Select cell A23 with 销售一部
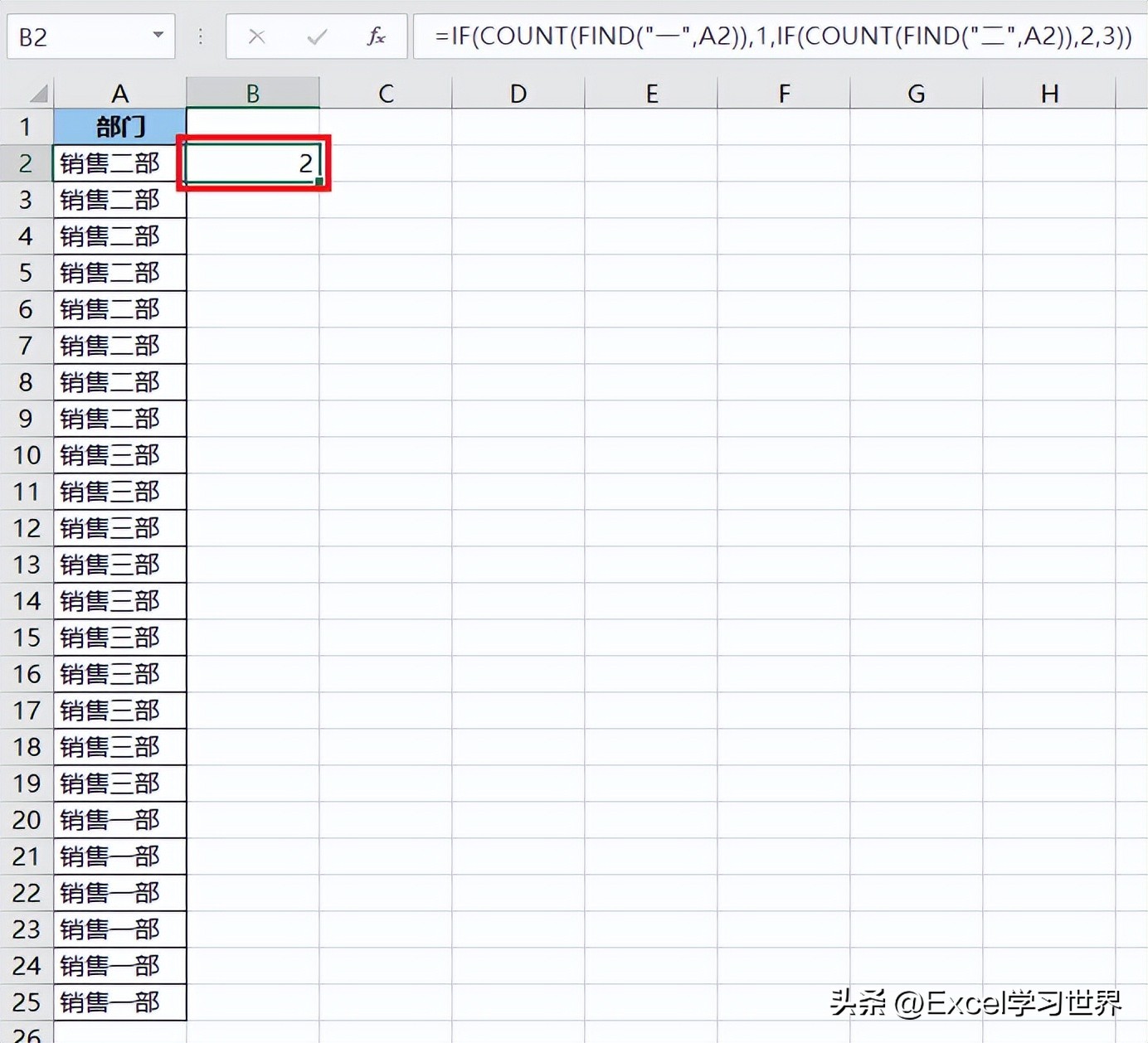This screenshot has height=1043, width=1148. 120,929
